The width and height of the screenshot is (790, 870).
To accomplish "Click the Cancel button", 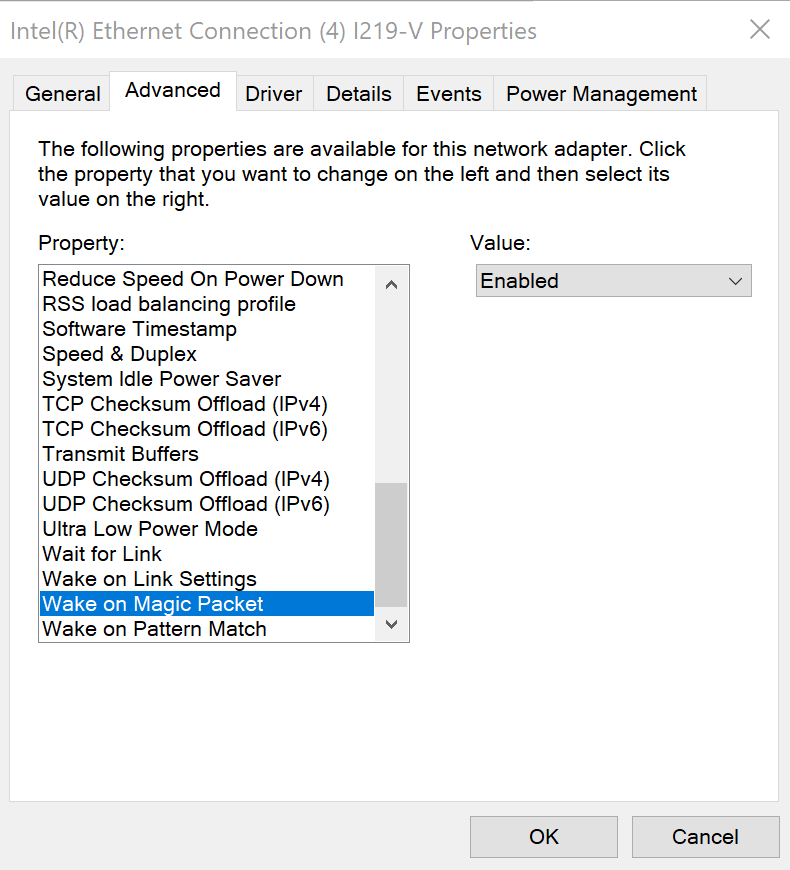I will pyautogui.click(x=705, y=836).
